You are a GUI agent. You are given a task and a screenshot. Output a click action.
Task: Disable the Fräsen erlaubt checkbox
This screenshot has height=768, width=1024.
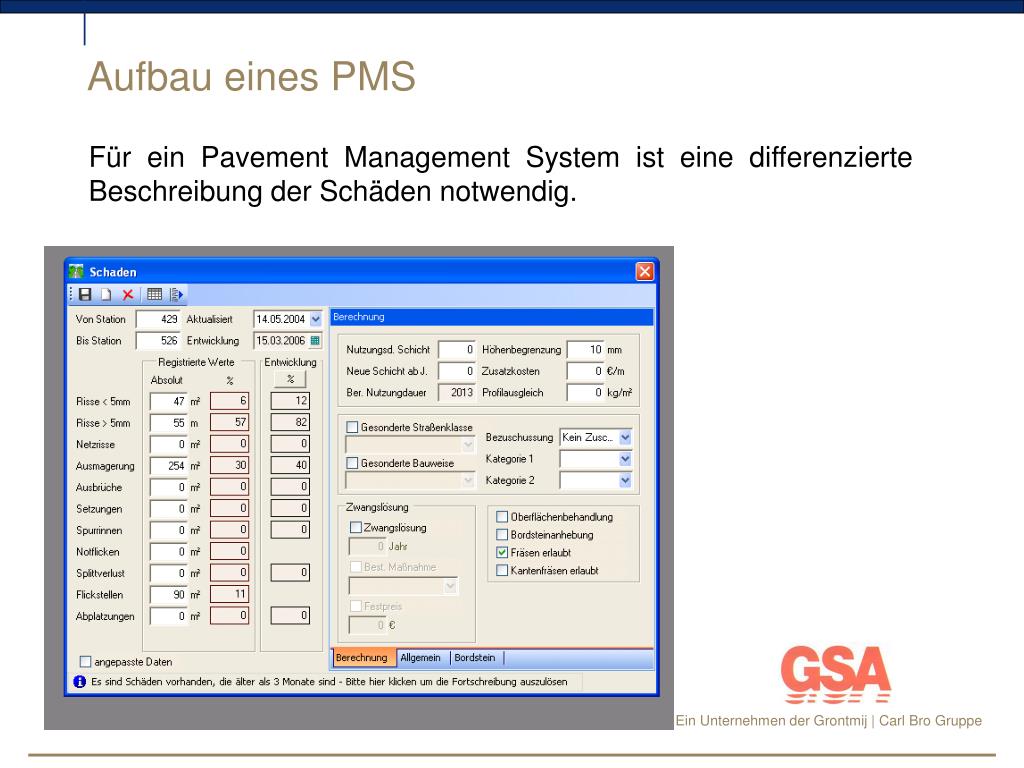click(x=501, y=550)
